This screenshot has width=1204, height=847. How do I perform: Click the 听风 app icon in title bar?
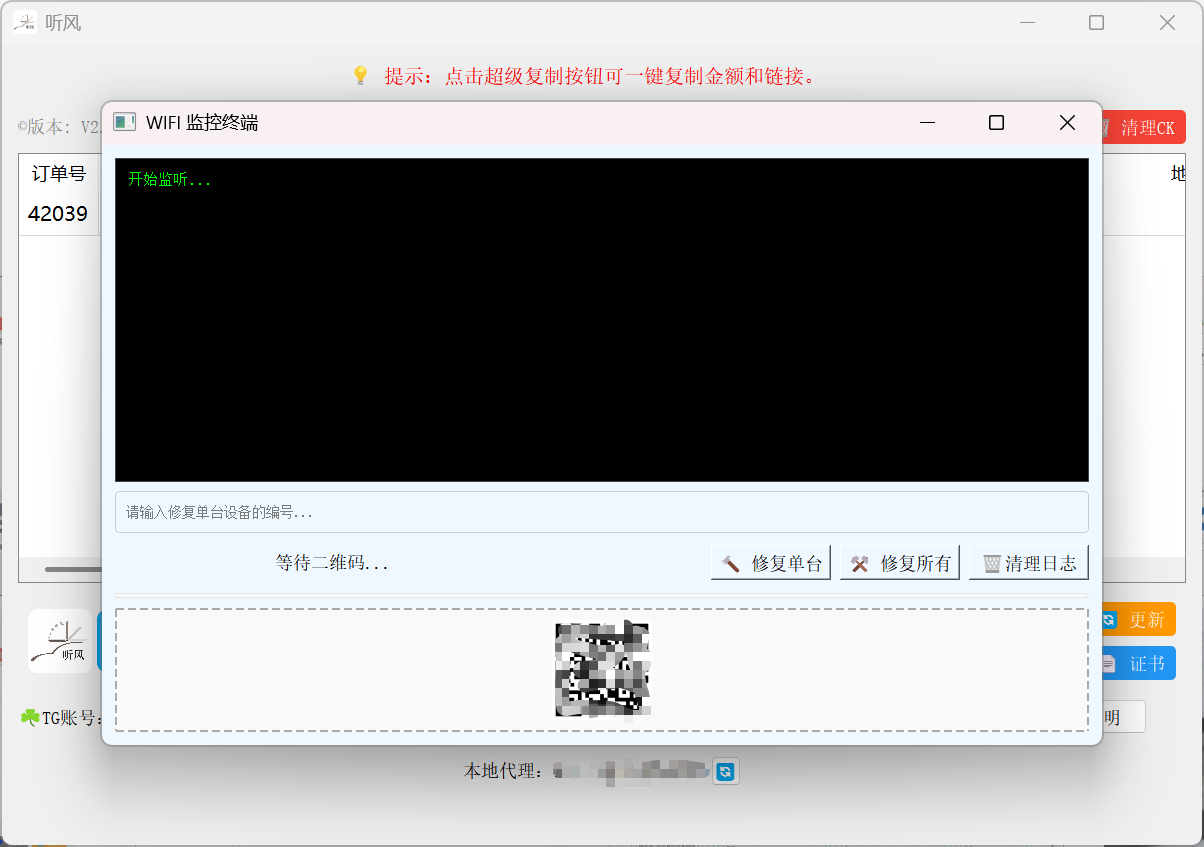tap(25, 22)
